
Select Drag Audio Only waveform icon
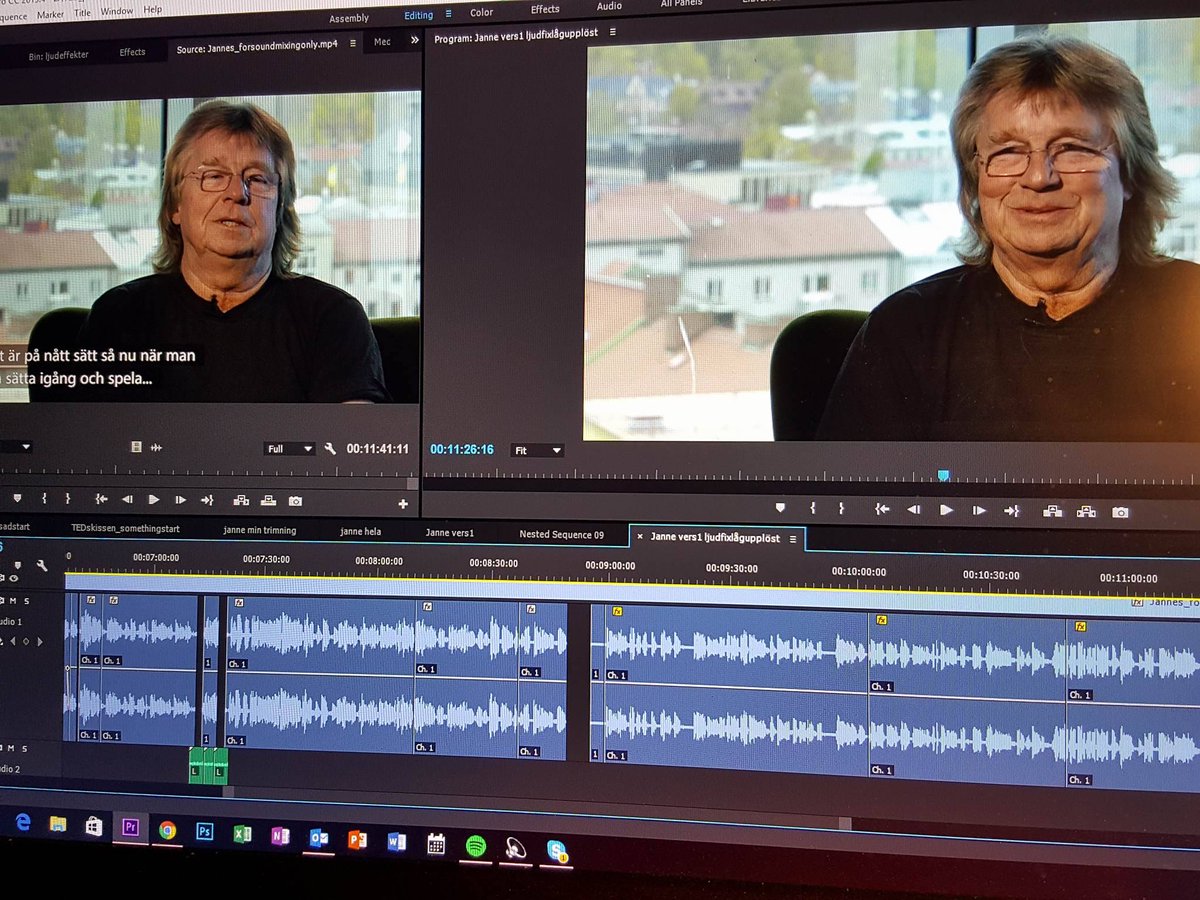pyautogui.click(x=156, y=447)
